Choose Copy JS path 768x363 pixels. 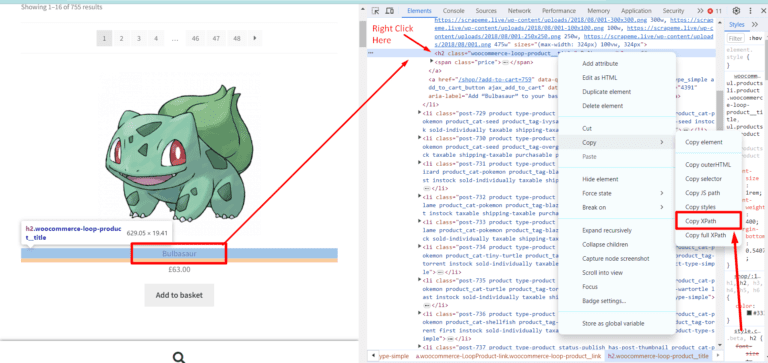(702, 193)
